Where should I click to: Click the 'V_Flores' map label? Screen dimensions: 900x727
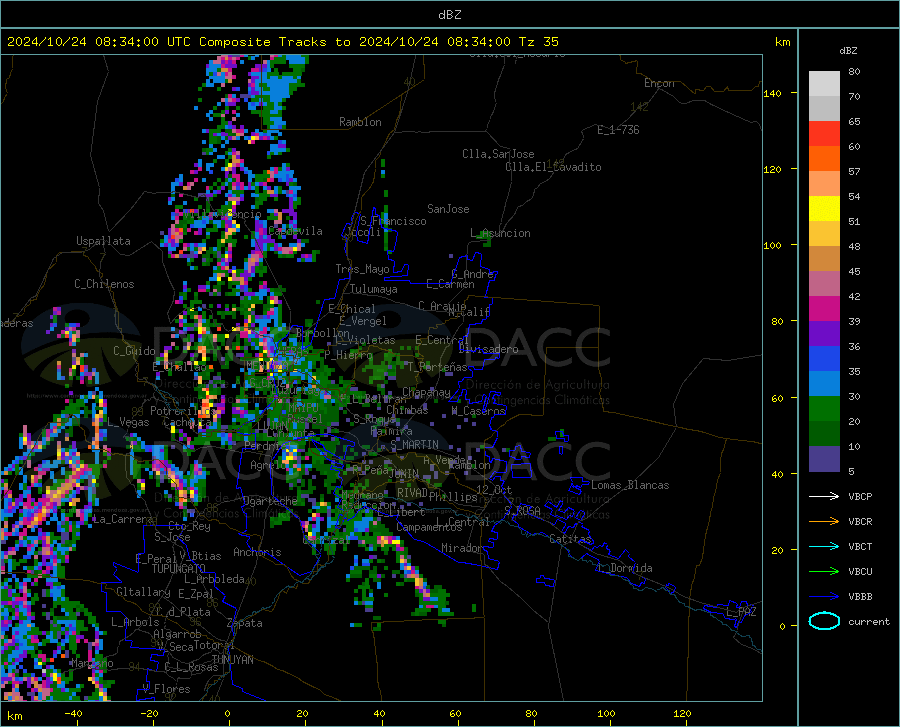(166, 689)
